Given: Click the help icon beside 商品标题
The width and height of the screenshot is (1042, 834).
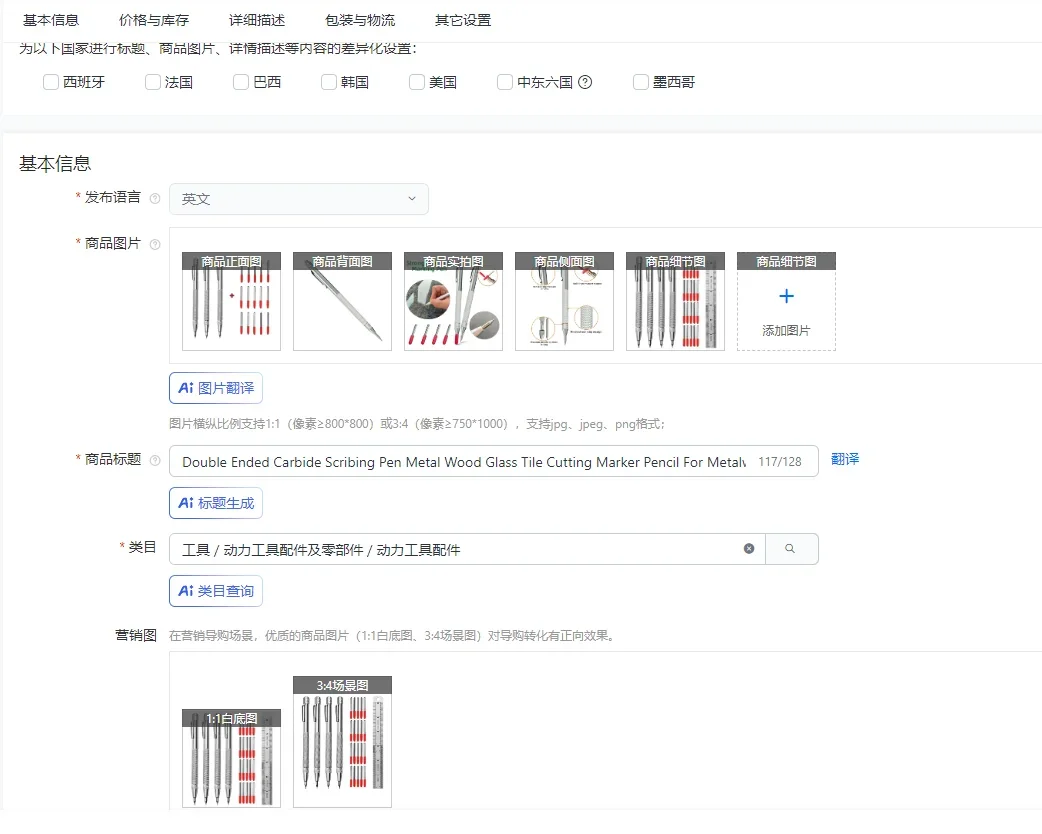Looking at the screenshot, I should coord(155,461).
